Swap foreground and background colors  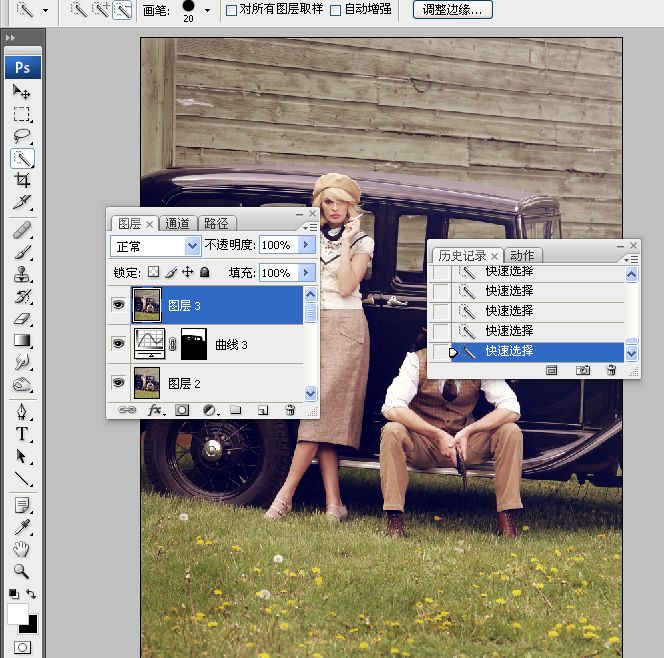click(31, 594)
